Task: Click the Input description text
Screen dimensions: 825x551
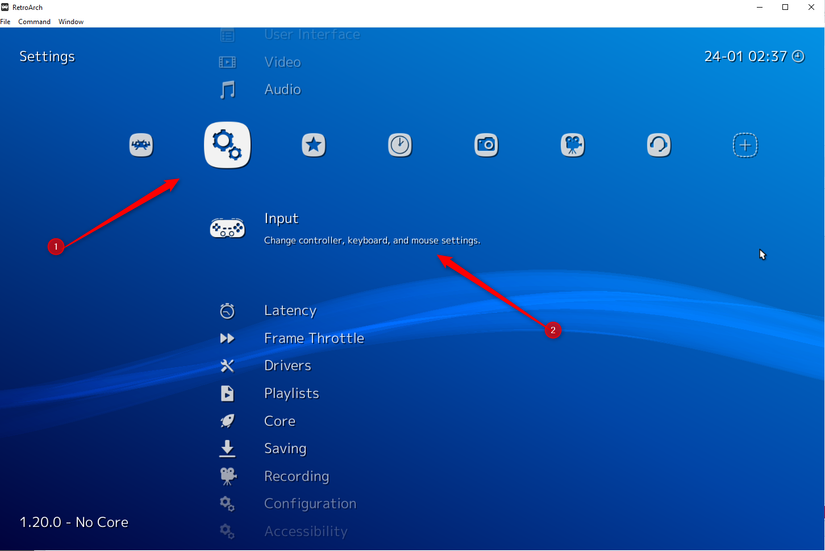Action: 372,241
